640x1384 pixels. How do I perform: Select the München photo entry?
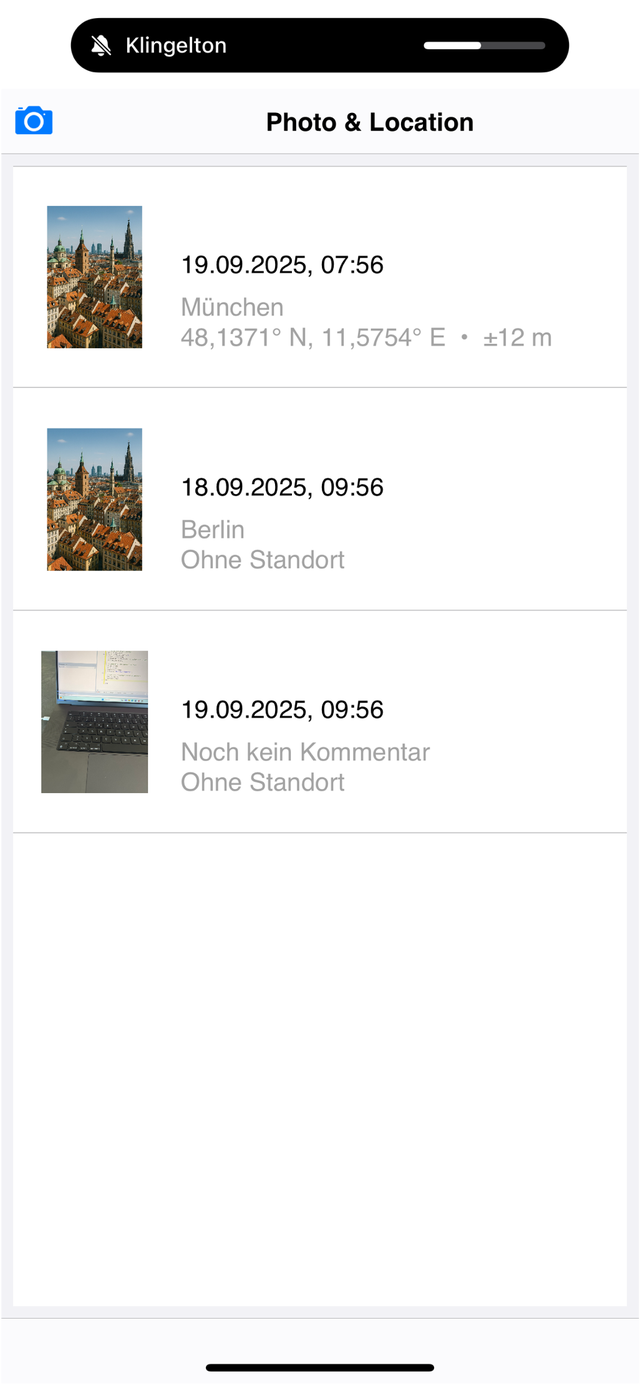pyautogui.click(x=320, y=277)
